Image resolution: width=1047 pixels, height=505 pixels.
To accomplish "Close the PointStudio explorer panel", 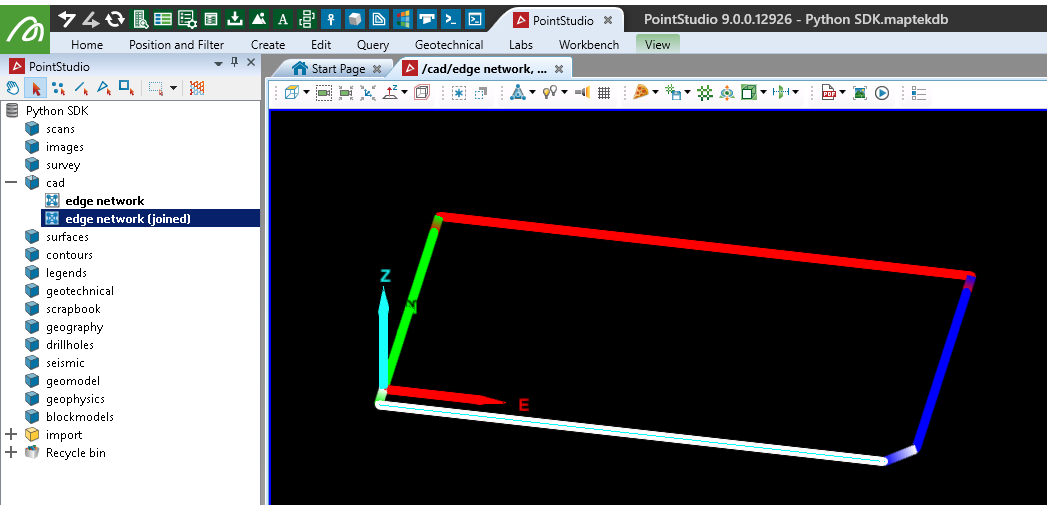I will pos(251,62).
